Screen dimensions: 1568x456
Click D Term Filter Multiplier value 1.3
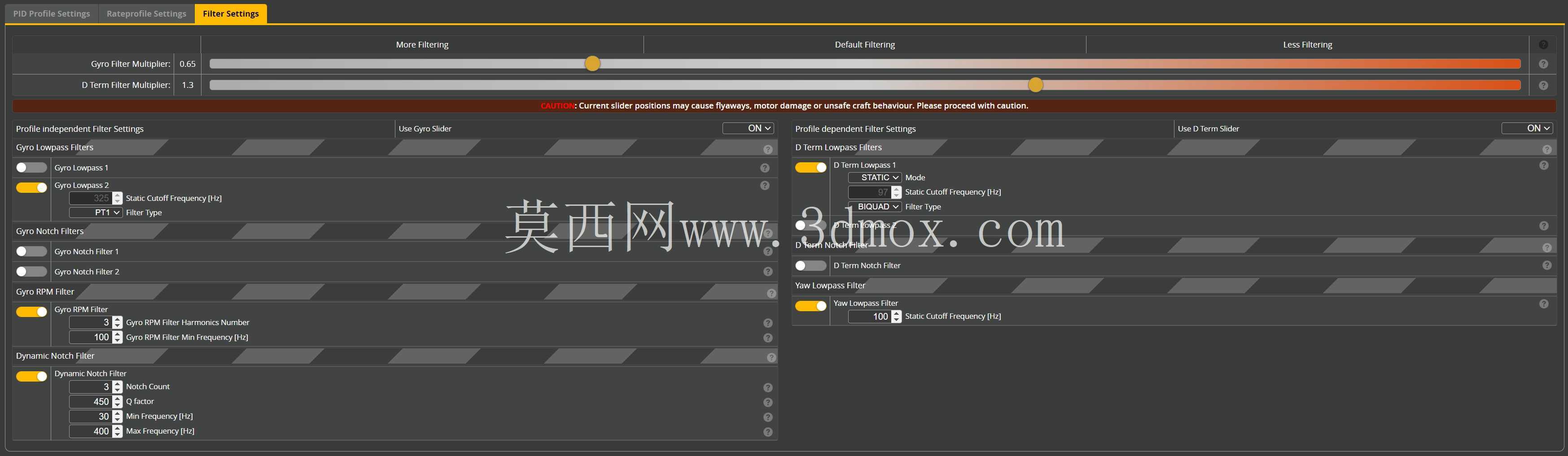188,85
